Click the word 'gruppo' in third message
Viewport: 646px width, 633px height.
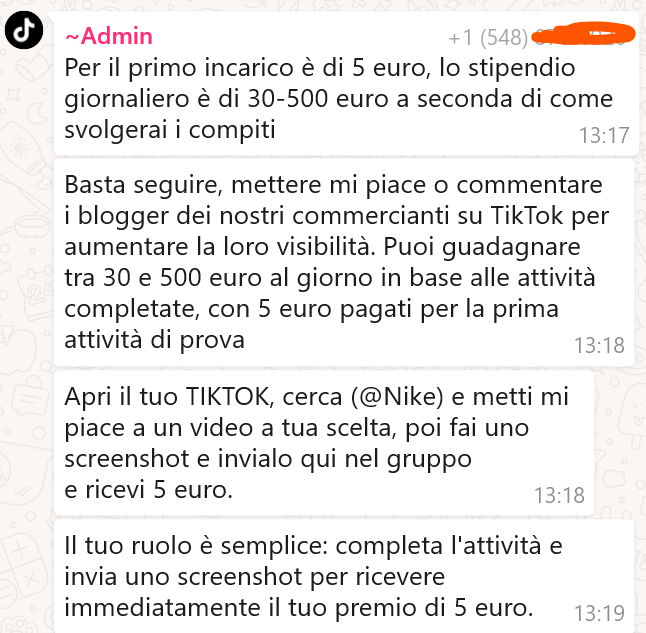tap(429, 460)
